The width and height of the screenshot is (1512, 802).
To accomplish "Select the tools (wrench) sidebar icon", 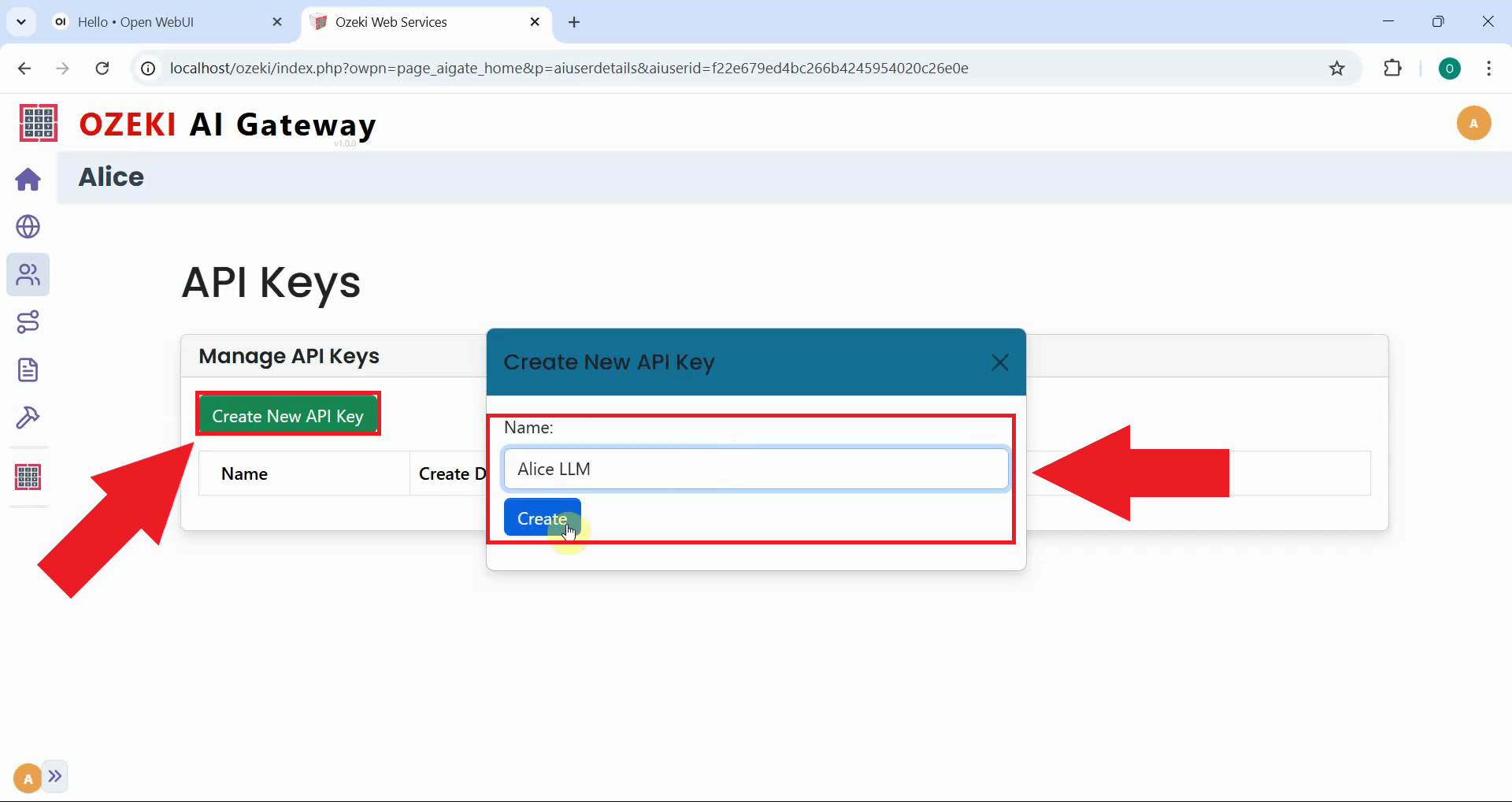I will (x=28, y=418).
